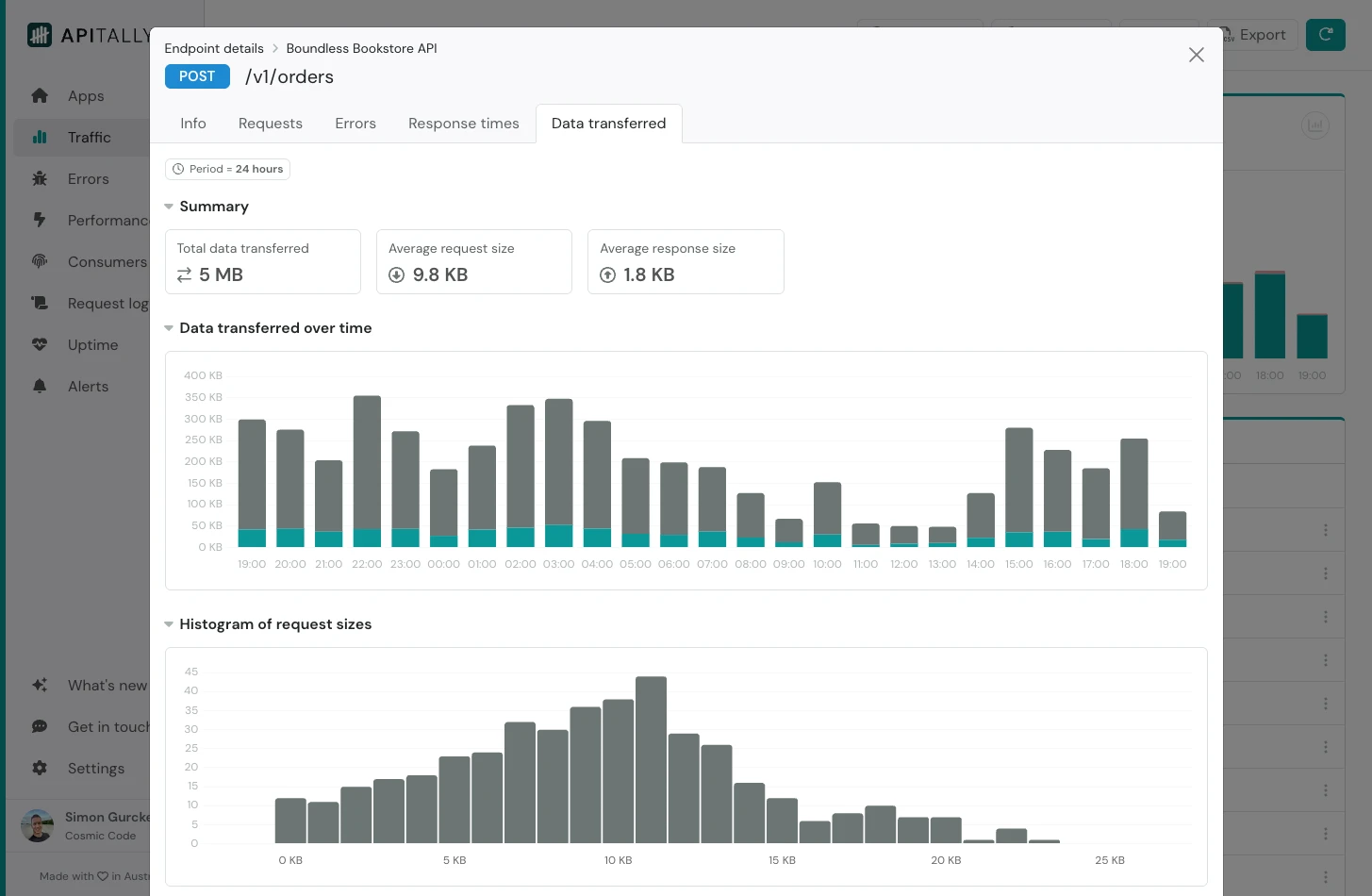
Task: Open the Apps section from the sidebar
Action: pyautogui.click(x=40, y=95)
